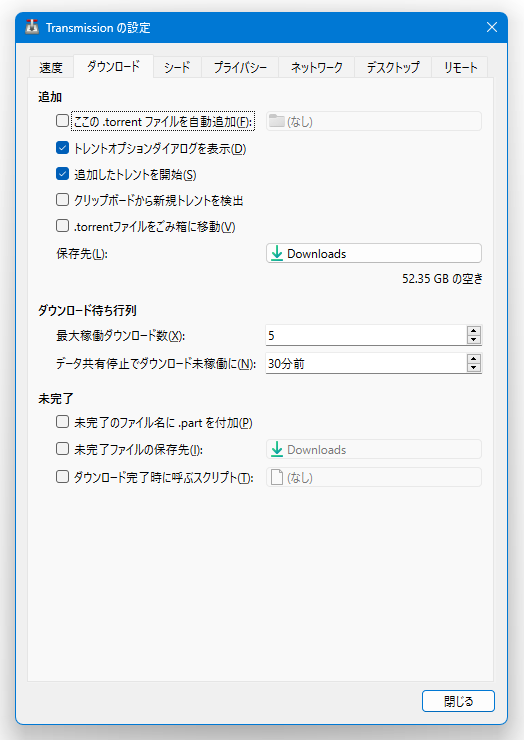Click the データ共有停止でダウンロード未稼働に(N): label
Image resolution: width=524 pixels, height=740 pixels.
(x=156, y=364)
